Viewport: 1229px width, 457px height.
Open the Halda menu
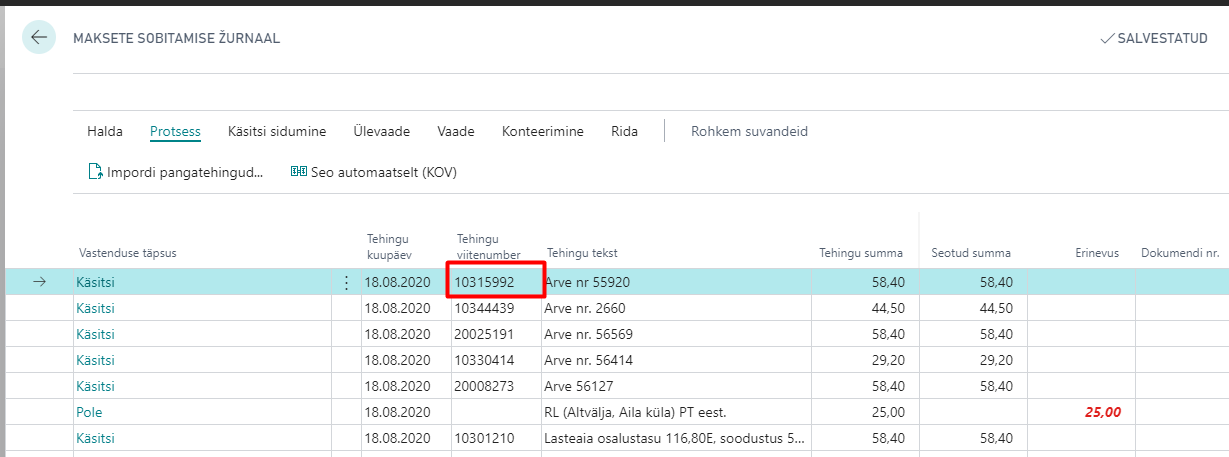click(105, 131)
